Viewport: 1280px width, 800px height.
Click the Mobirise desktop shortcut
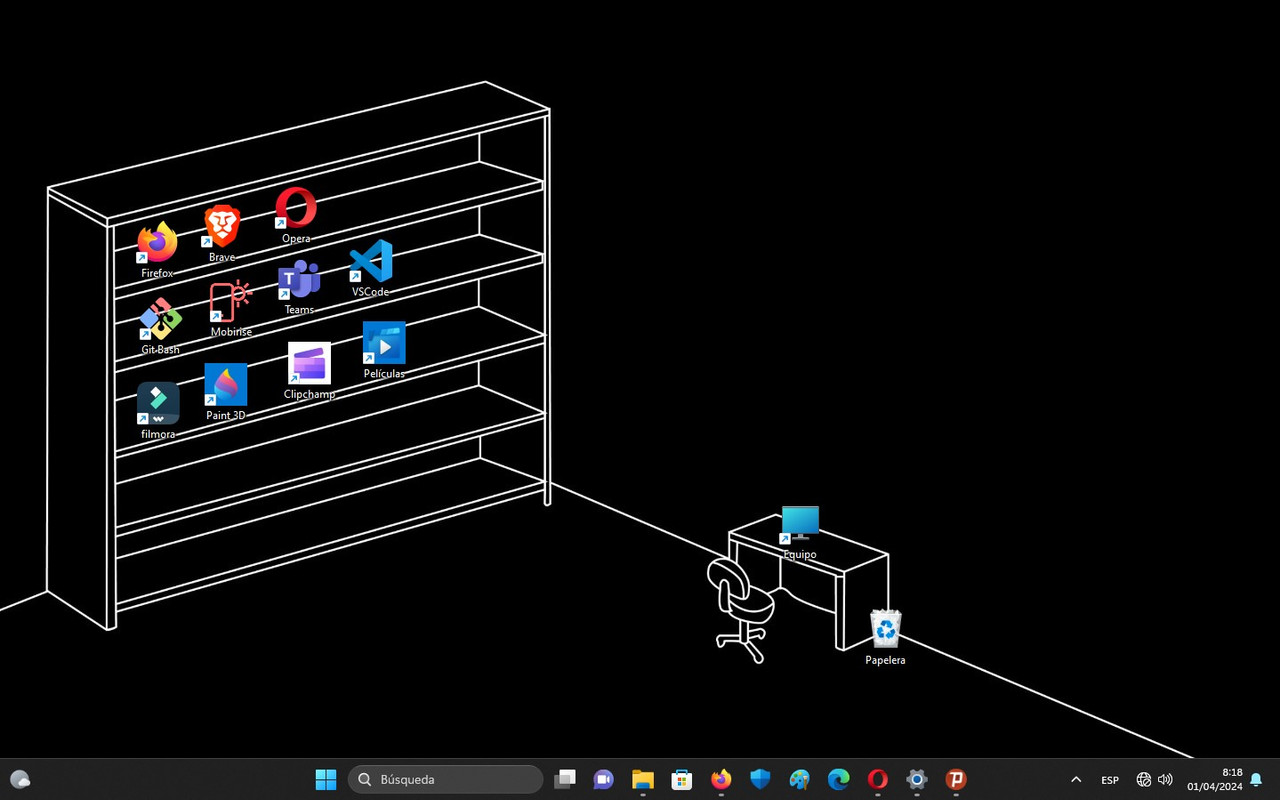point(231,309)
